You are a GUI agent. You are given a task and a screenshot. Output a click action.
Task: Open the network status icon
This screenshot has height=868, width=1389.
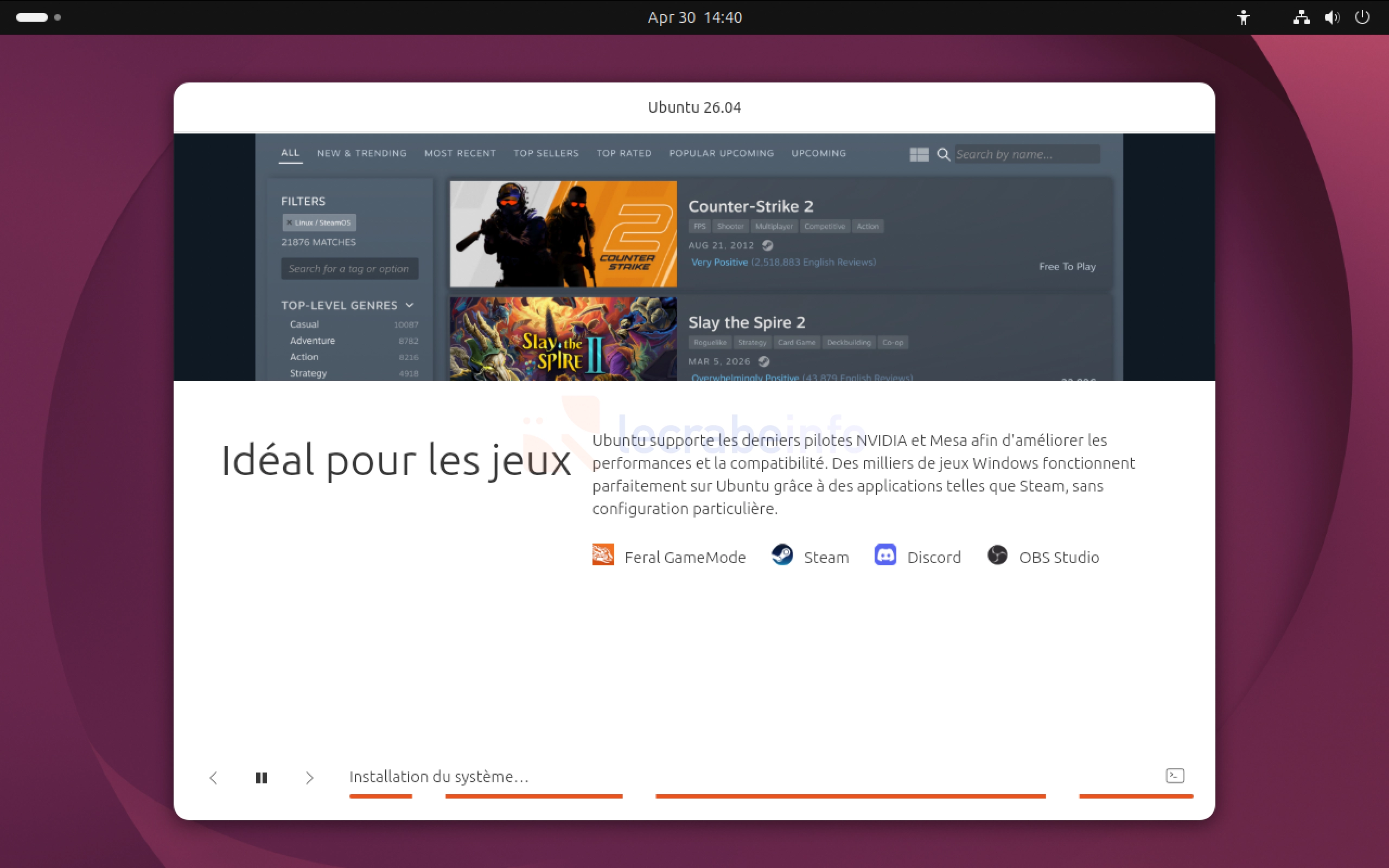coord(1301,17)
